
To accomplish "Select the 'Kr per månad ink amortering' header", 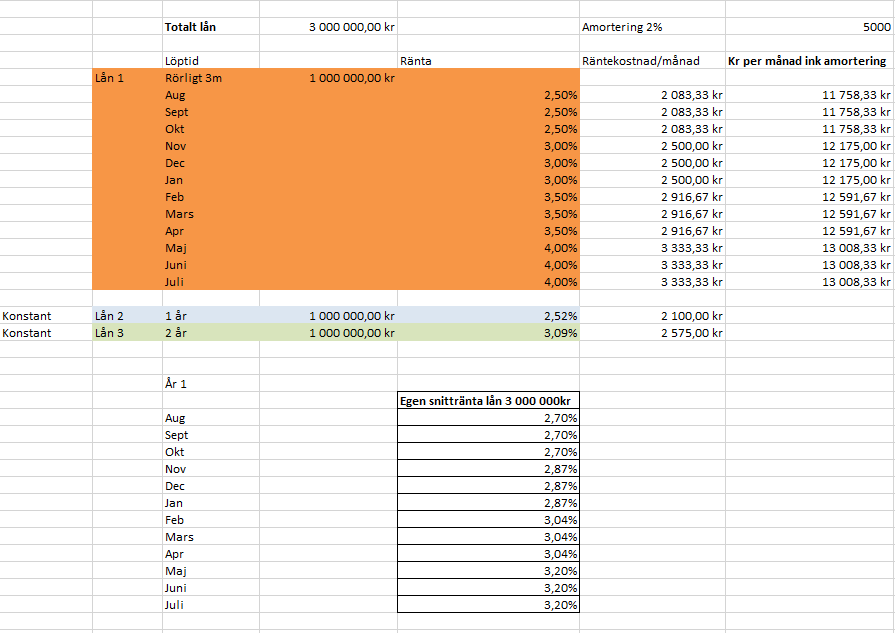I will coord(807,61).
